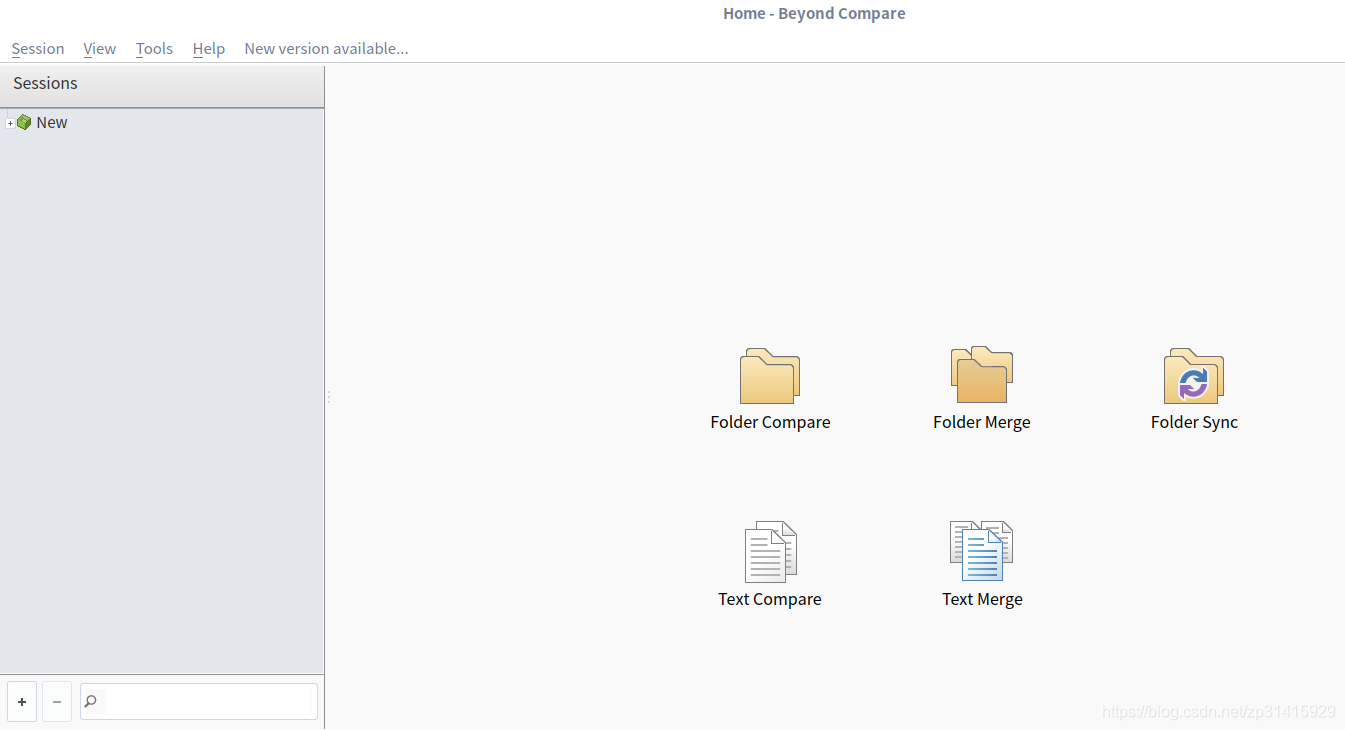Start a Folder Sync session icon
Screen dimensions: 1345x730
tap(1194, 376)
